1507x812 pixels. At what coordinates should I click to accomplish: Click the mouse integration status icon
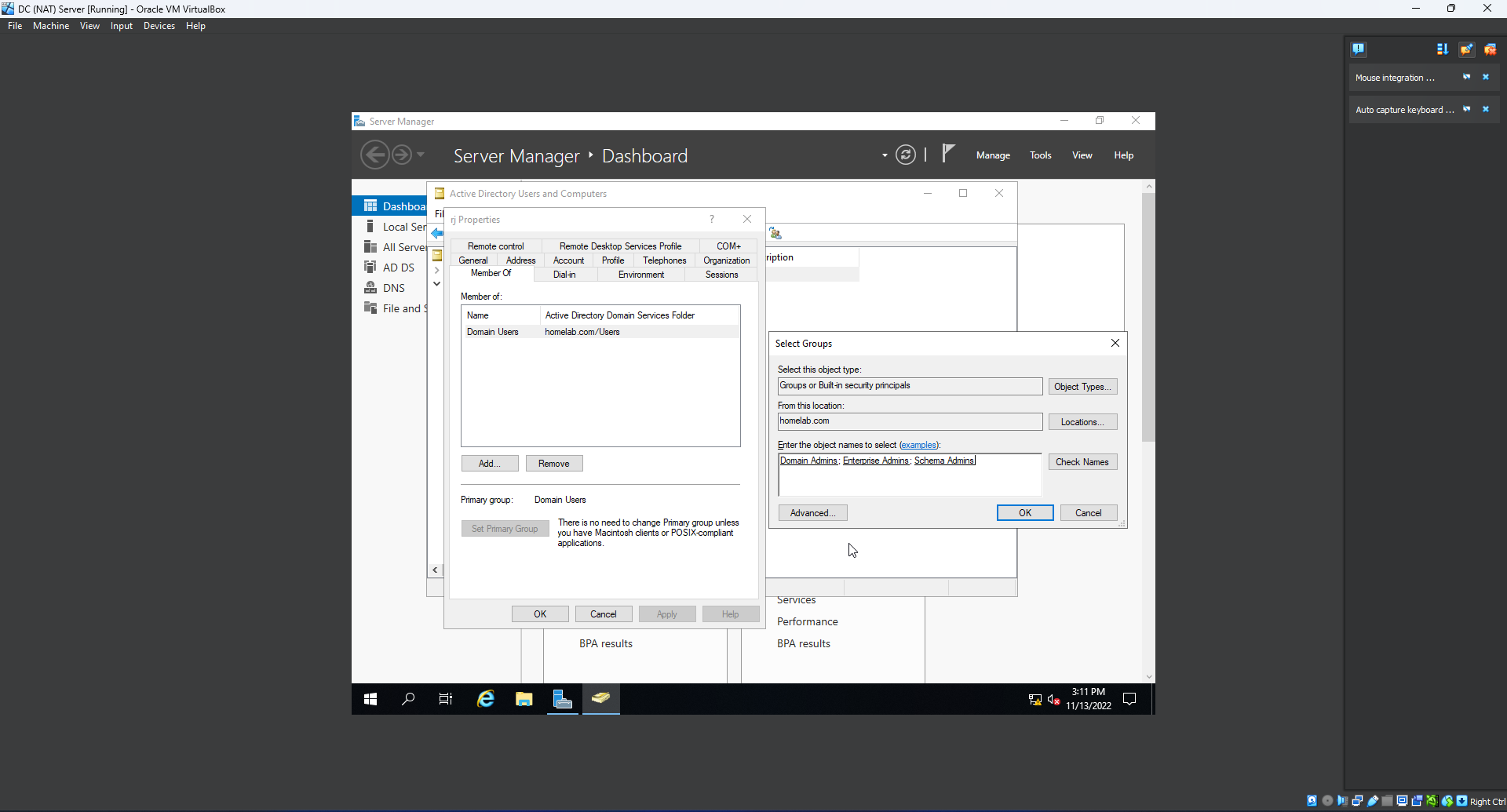coord(1447,801)
